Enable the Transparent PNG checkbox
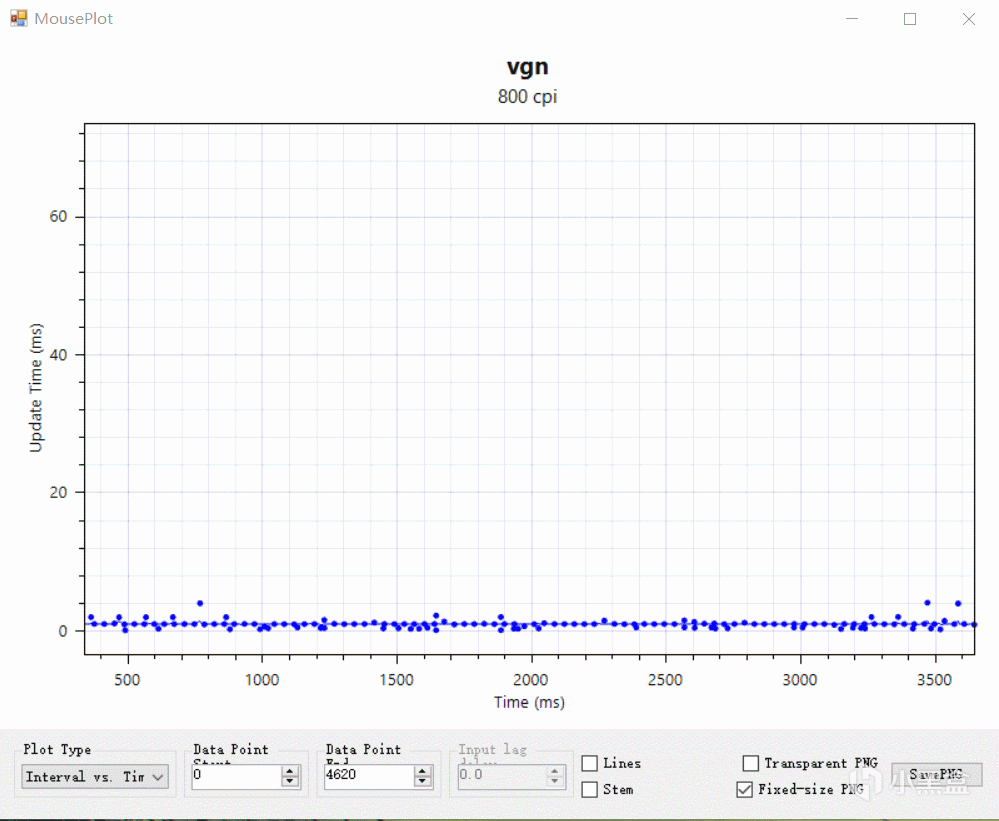Screen dimensions: 999x821 click(x=751, y=763)
